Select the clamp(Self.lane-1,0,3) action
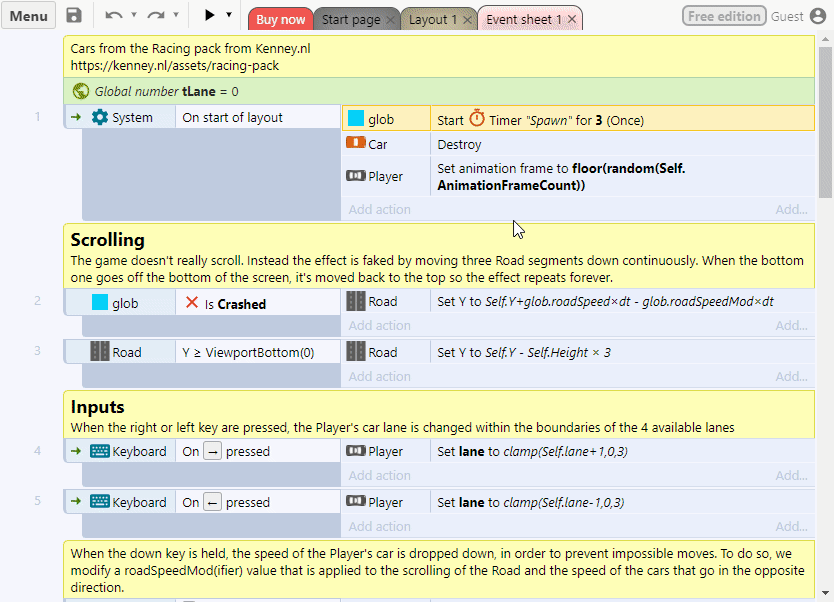The image size is (834, 602). click(x=622, y=503)
